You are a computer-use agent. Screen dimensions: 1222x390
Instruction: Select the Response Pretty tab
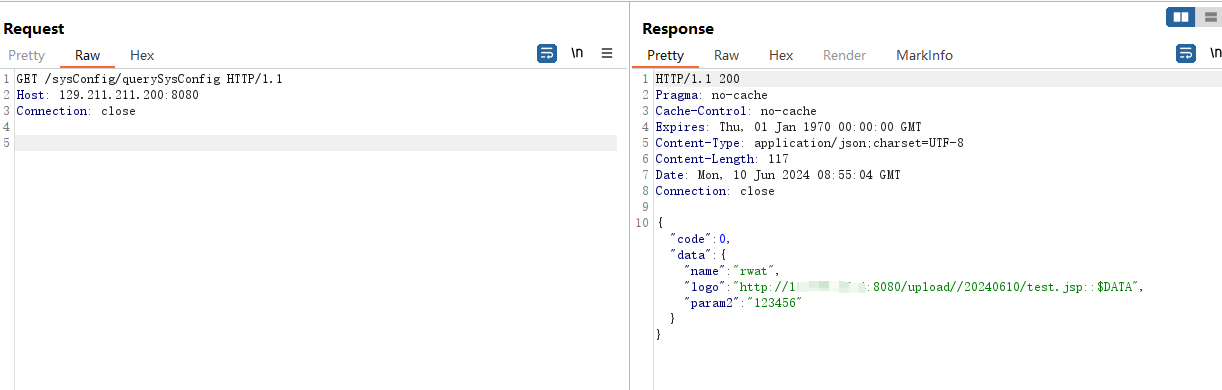(666, 56)
